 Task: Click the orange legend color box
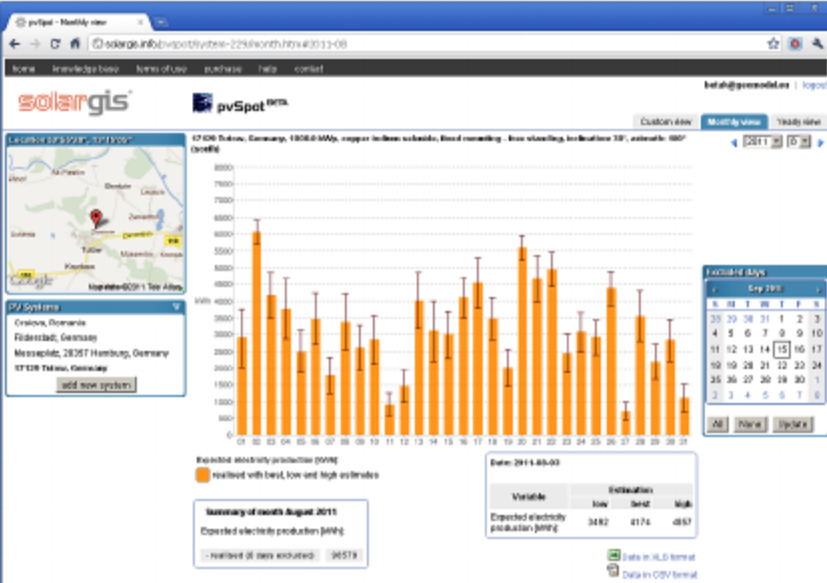pyautogui.click(x=203, y=475)
